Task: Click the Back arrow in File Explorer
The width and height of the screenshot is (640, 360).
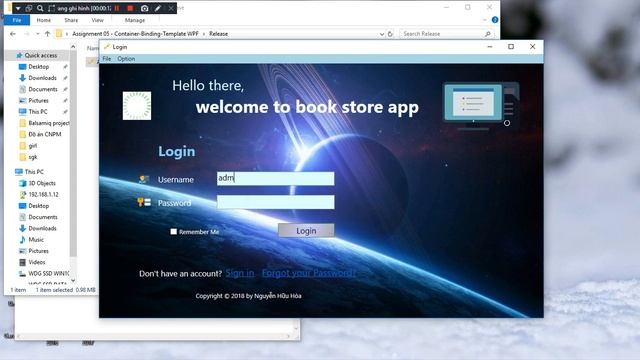Action: click(13, 34)
